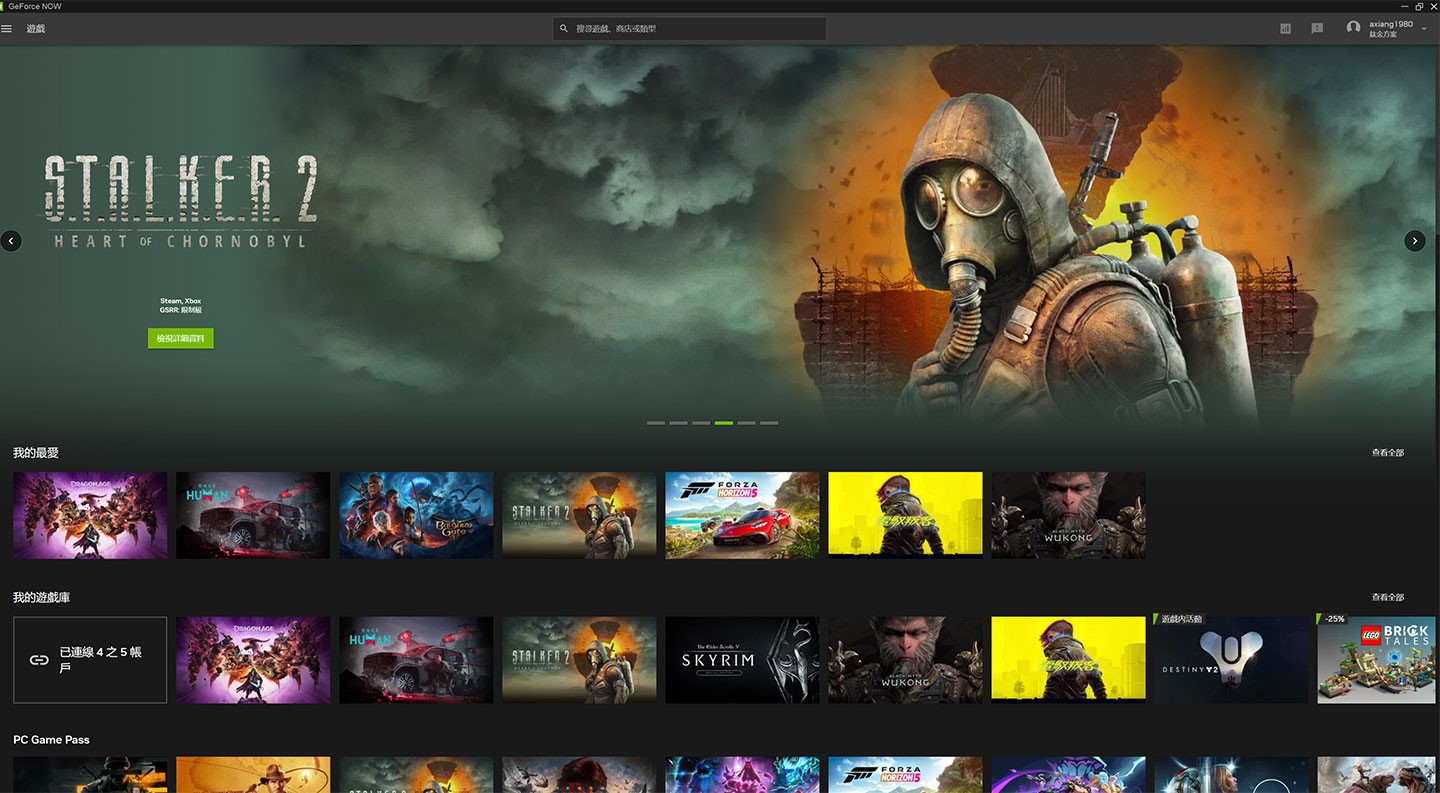This screenshot has height=793, width=1440.
Task: Open Skyrim tile in 我的遊戲庫
Action: click(x=742, y=660)
